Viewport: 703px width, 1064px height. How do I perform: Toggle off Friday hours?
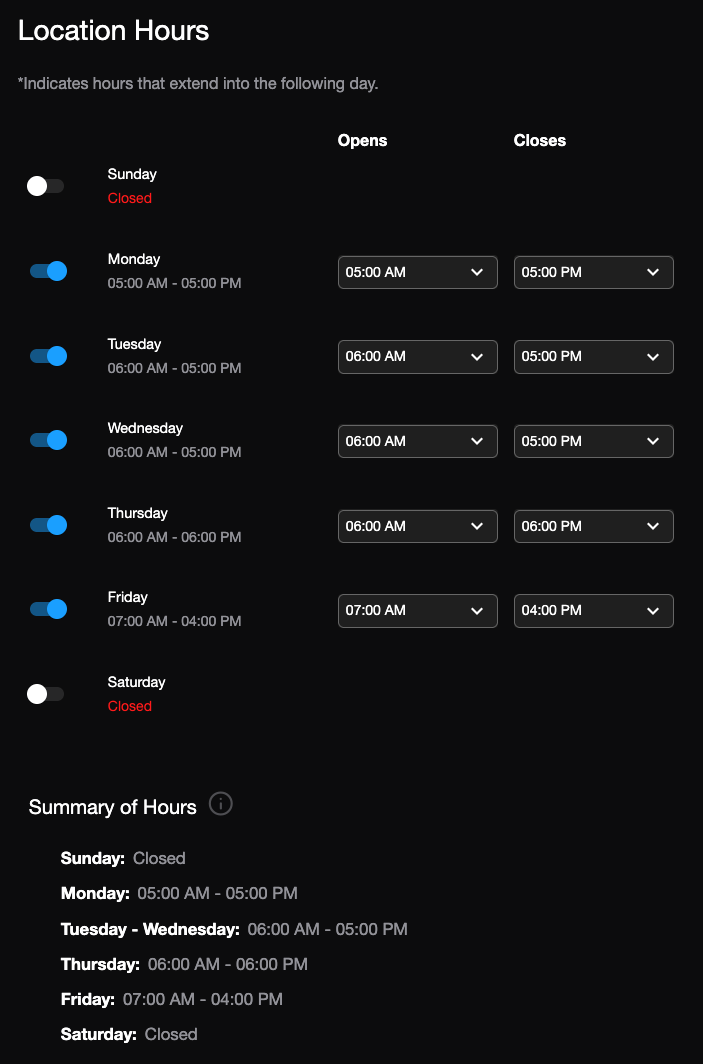48,609
